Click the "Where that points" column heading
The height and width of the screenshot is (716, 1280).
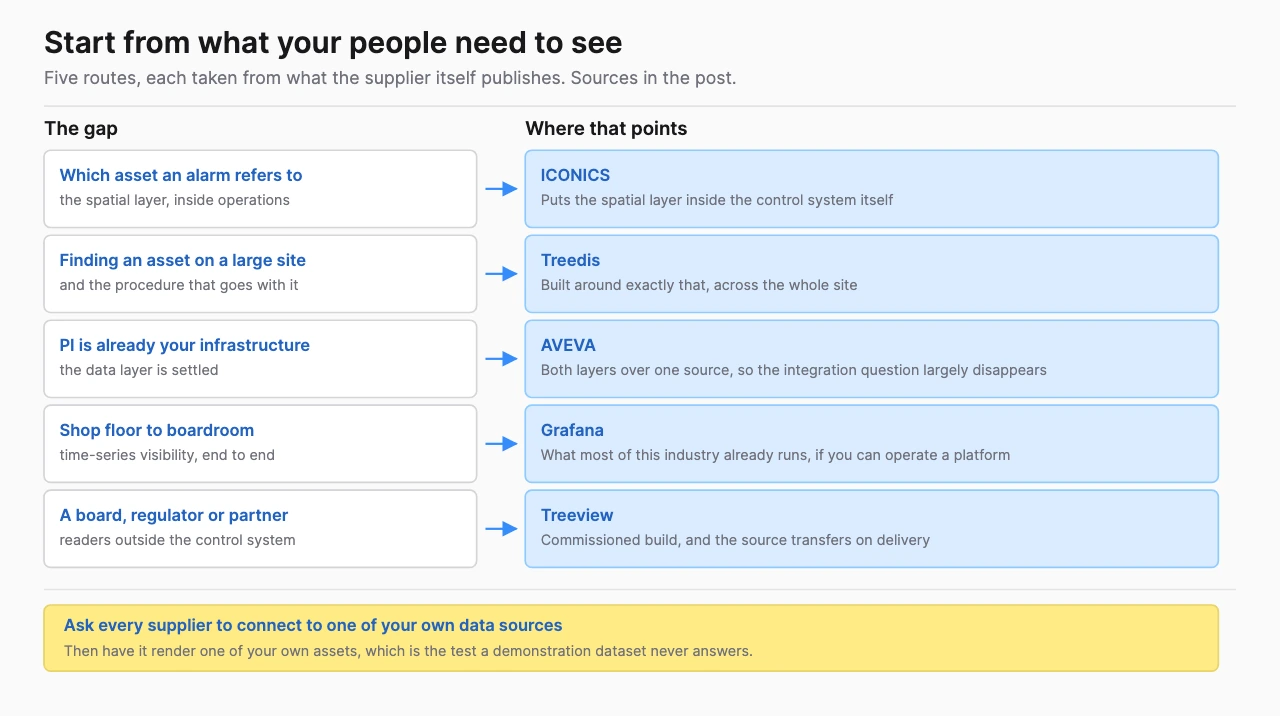[606, 129]
